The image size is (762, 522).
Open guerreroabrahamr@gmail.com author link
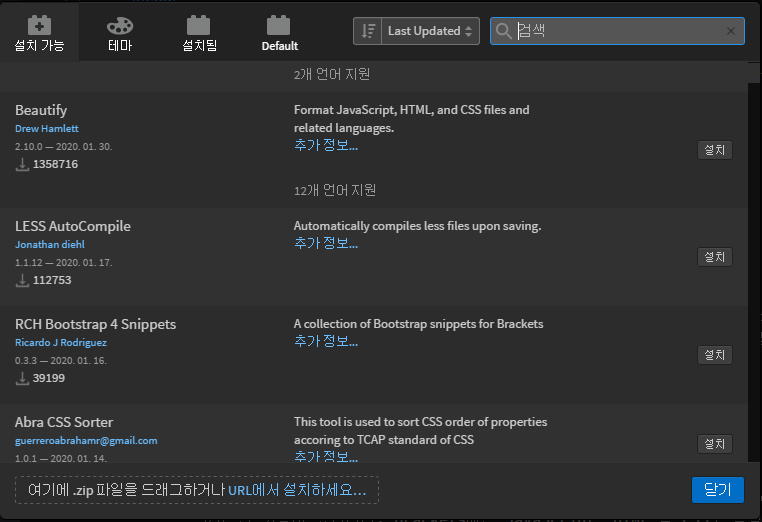(86, 441)
